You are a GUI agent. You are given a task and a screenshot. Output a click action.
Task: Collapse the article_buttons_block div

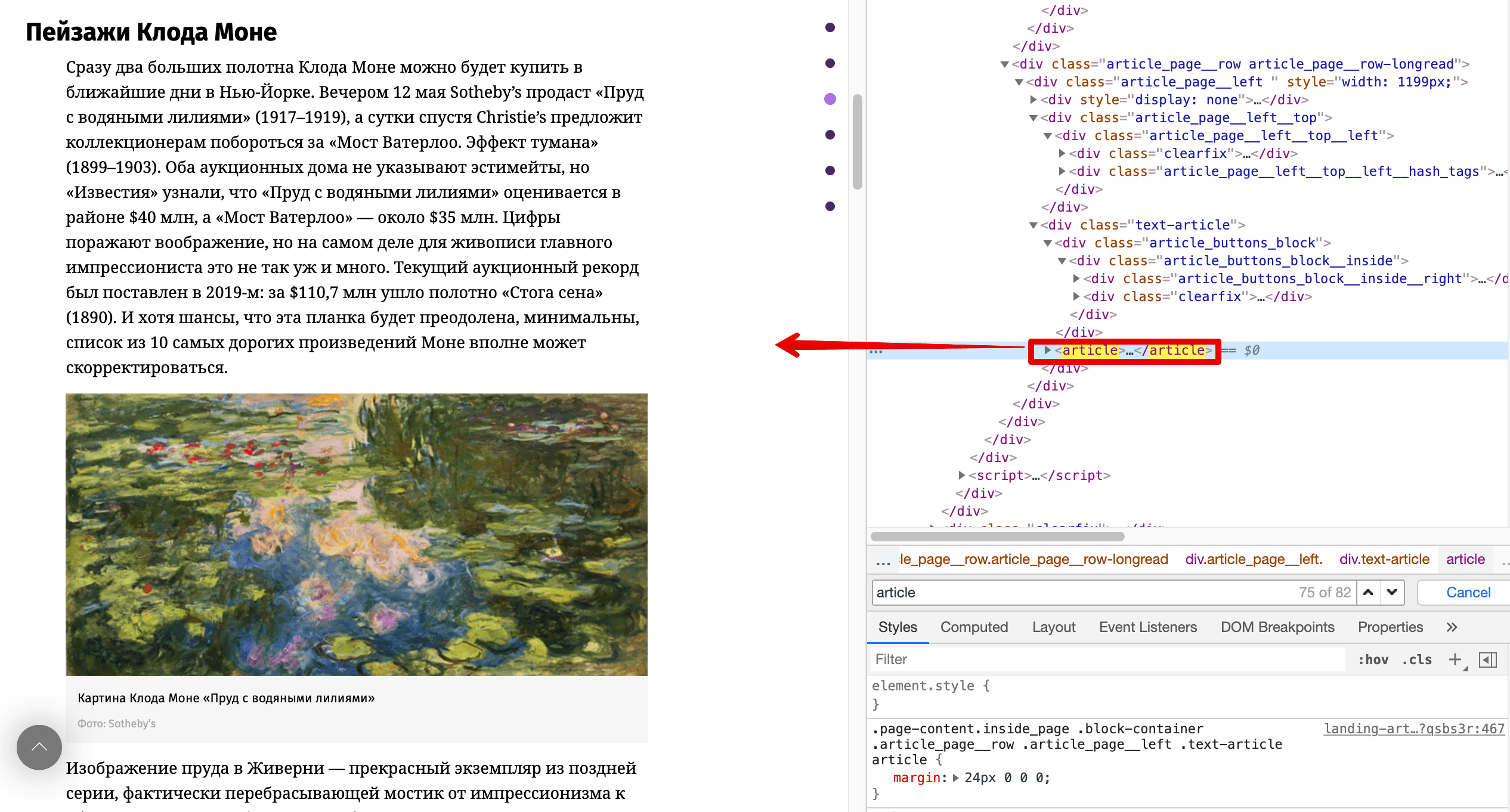(1048, 243)
